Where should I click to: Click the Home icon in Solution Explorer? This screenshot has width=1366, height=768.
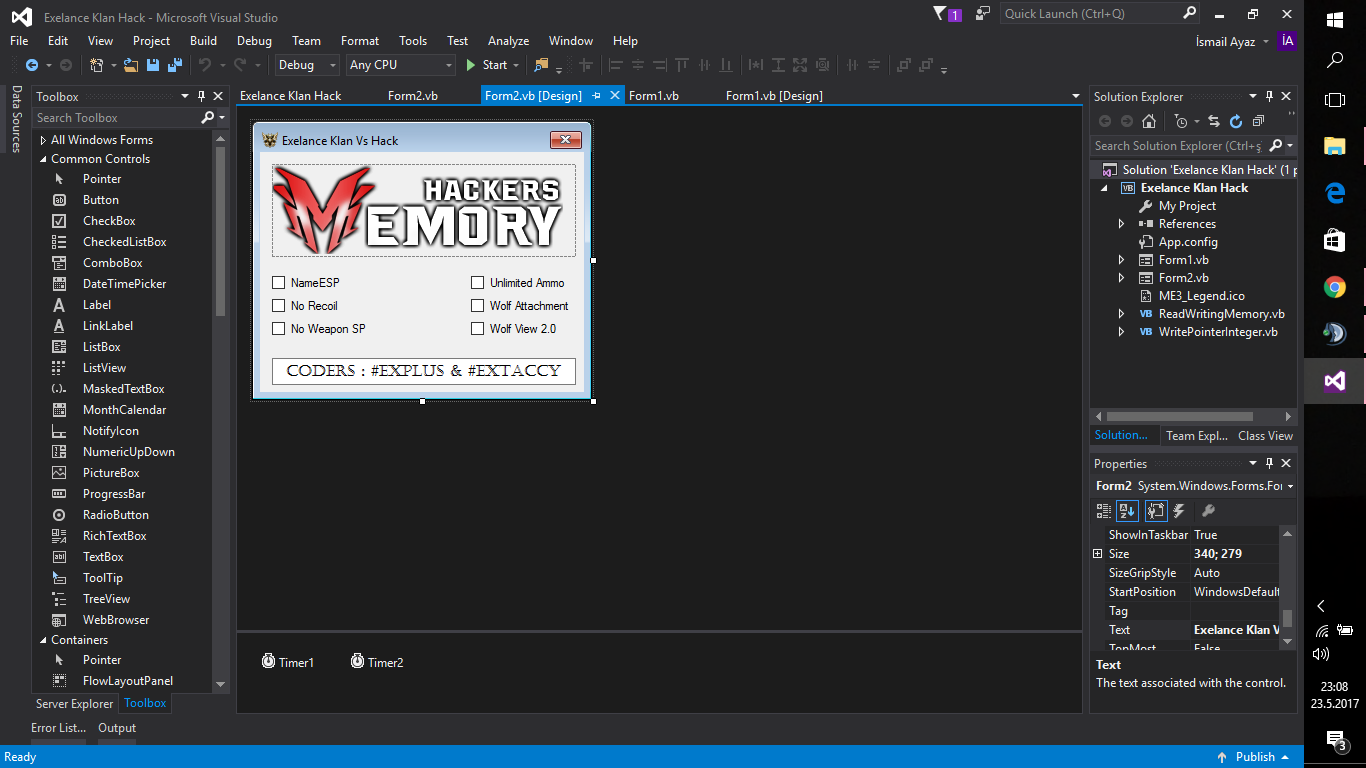1149,121
